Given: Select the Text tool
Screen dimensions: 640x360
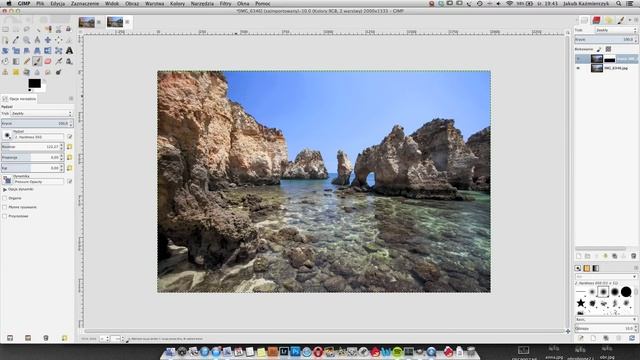Looking at the screenshot, I should 69,51.
